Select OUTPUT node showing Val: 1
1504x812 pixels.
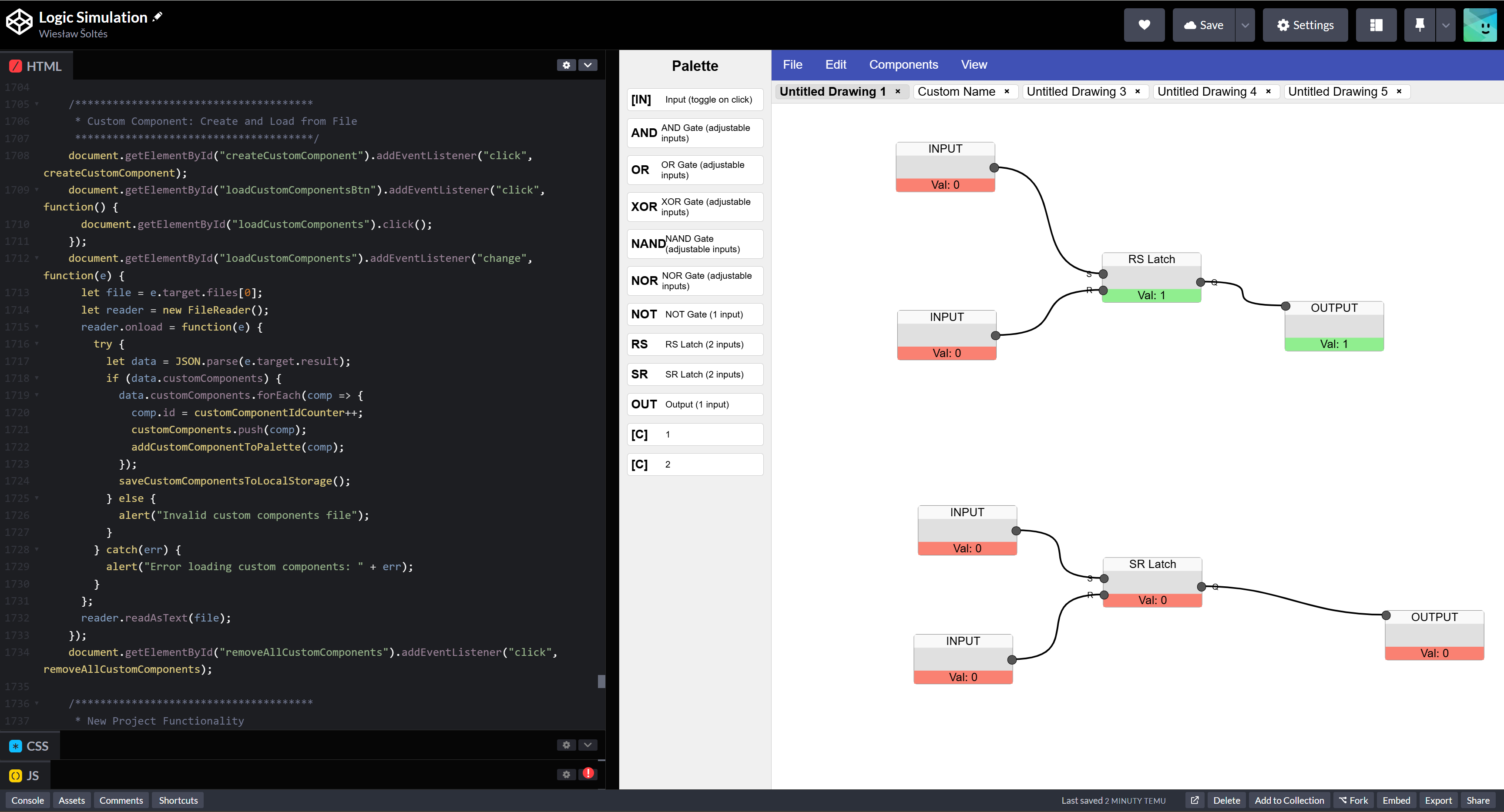(x=1333, y=326)
